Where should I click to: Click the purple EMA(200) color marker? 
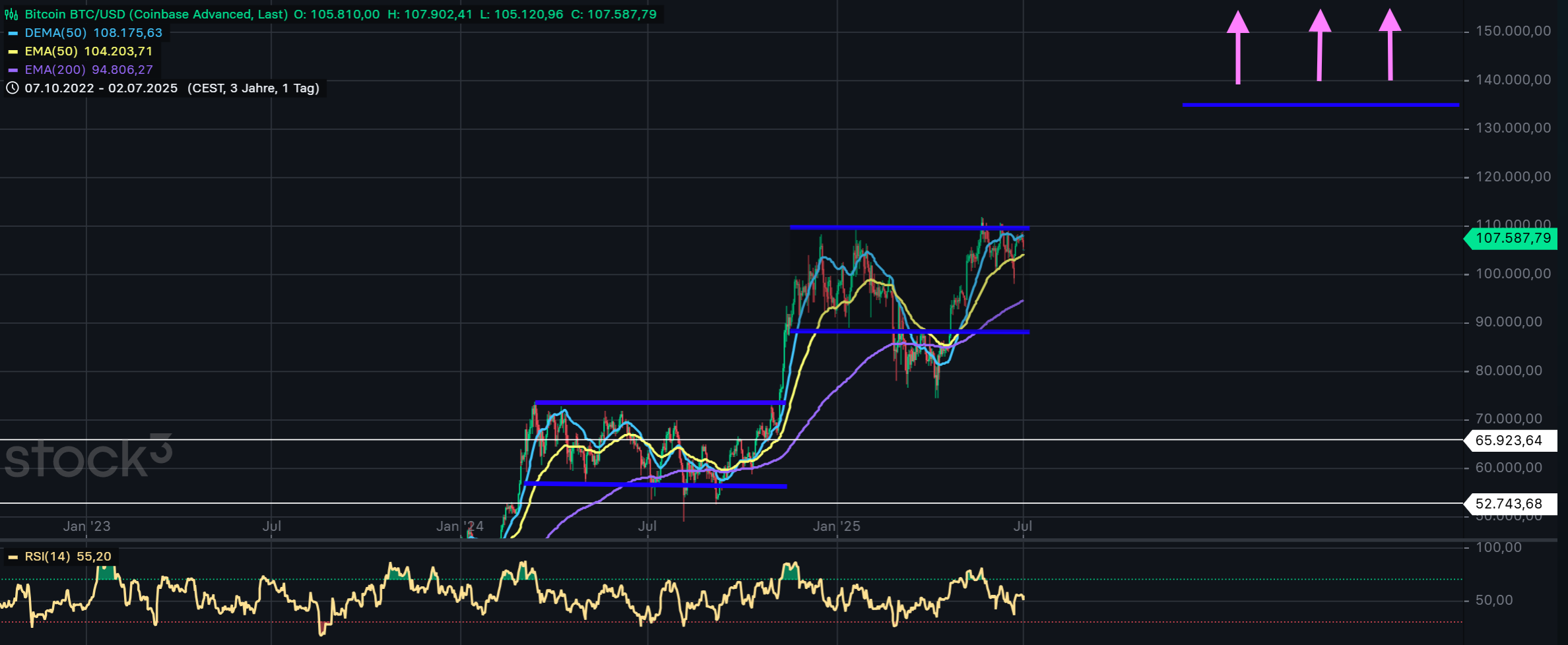click(x=13, y=70)
